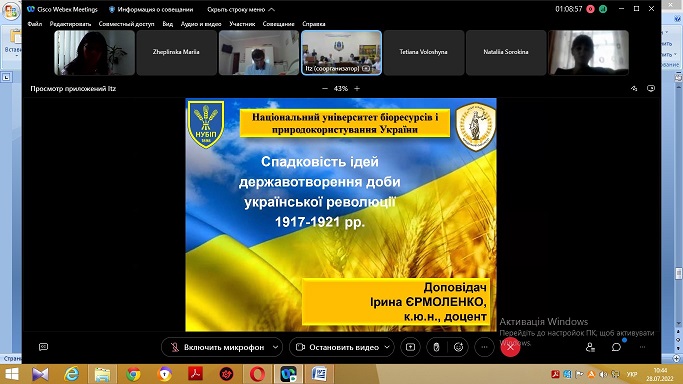The width and height of the screenshot is (683, 384).
Task: Open the Справка menu
Action: (x=314, y=24)
